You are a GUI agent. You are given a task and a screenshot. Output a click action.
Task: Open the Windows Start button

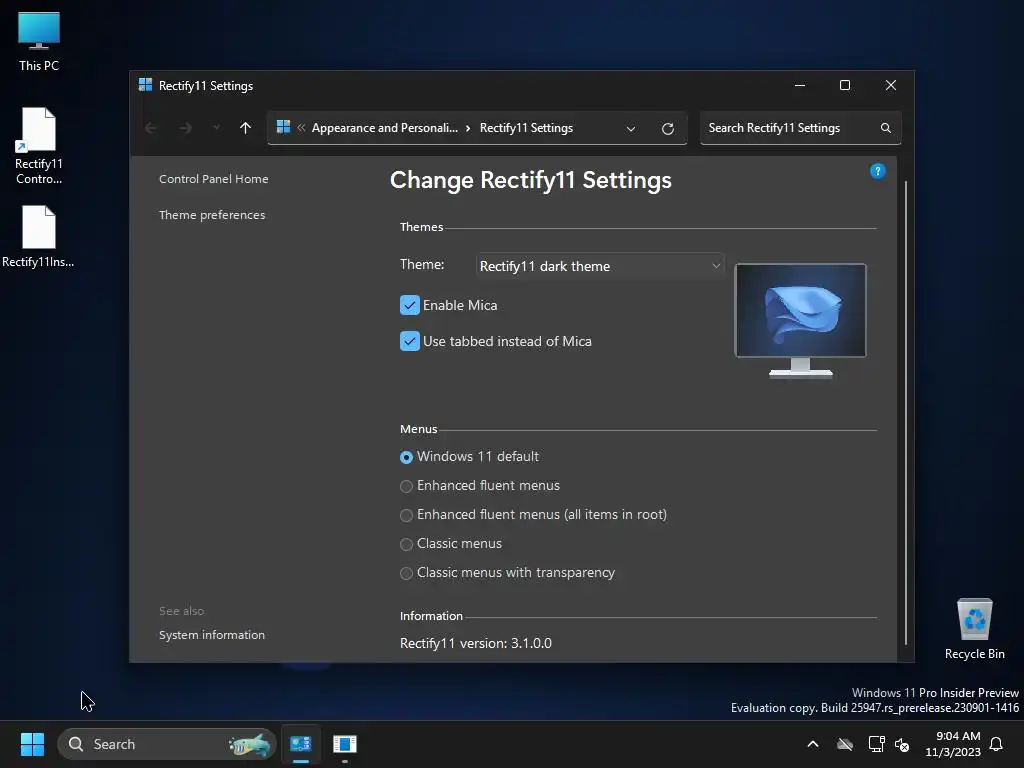32,744
